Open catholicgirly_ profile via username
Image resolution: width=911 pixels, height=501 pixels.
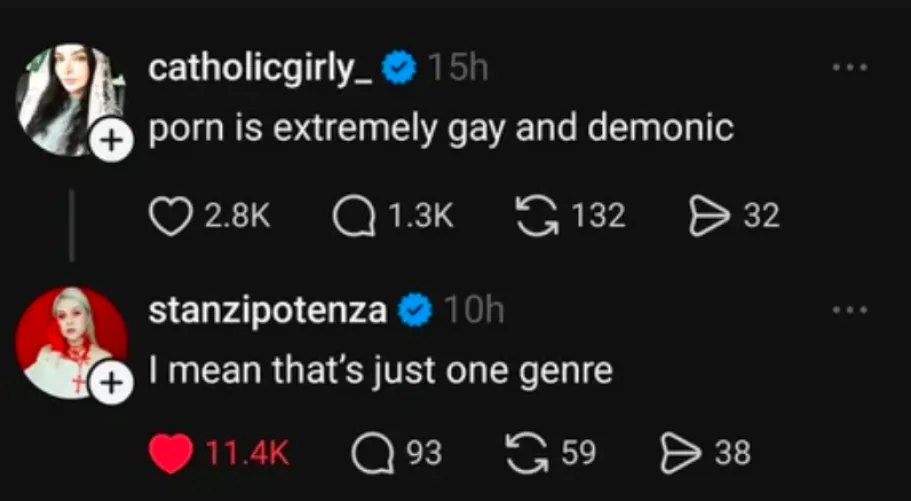click(261, 69)
